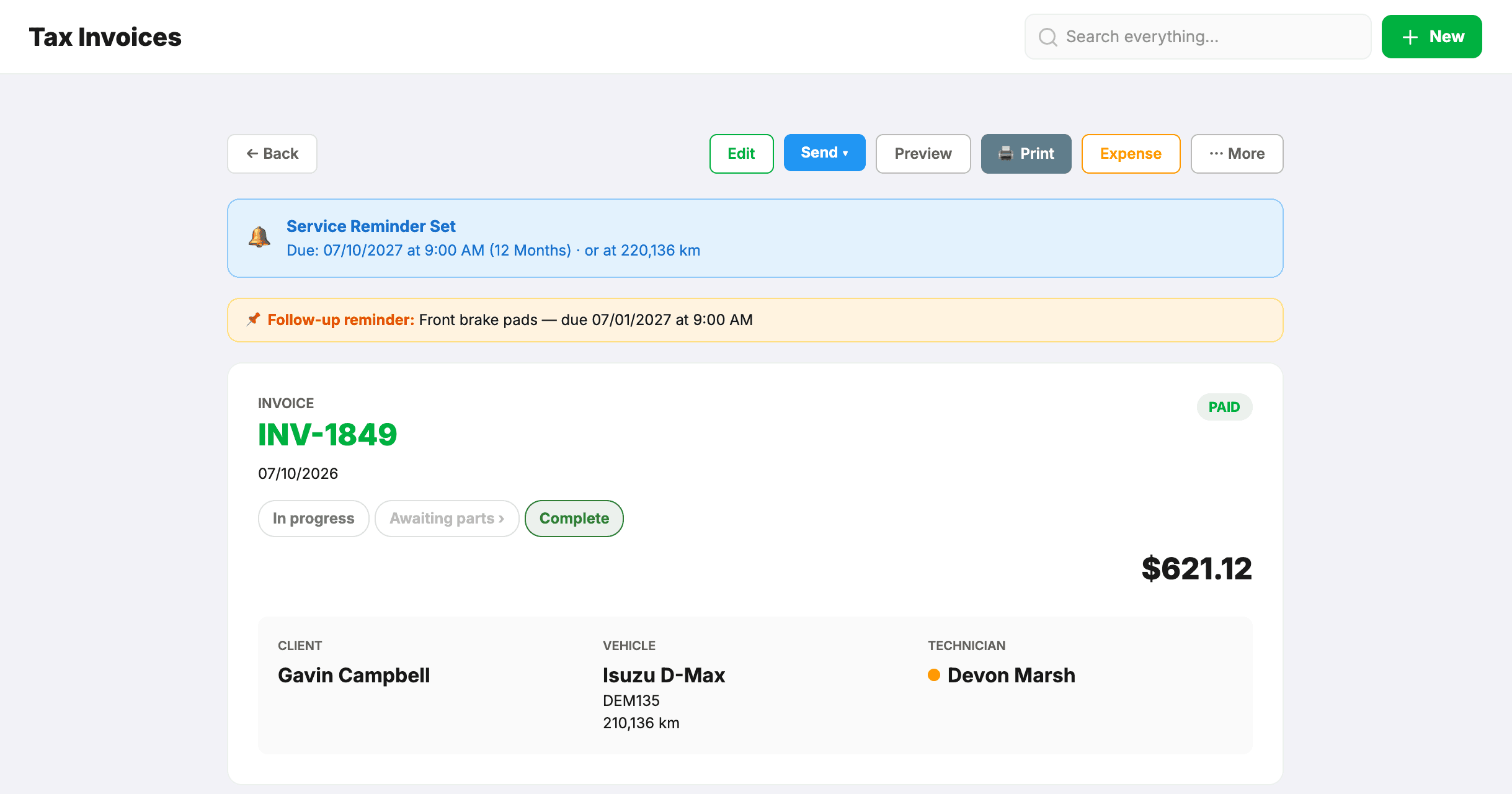Click the PAID status badge

point(1224,407)
